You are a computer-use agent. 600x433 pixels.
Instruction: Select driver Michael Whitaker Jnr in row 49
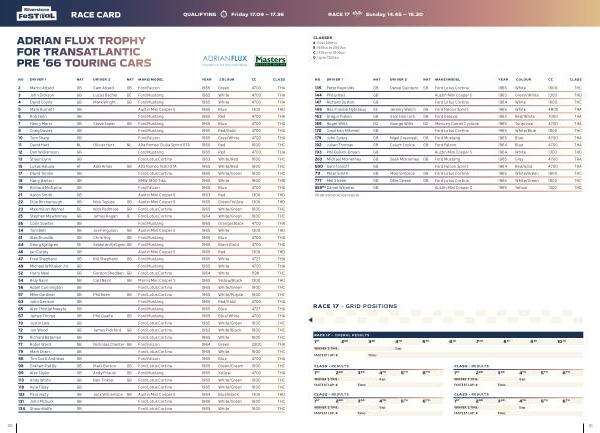[49, 266]
